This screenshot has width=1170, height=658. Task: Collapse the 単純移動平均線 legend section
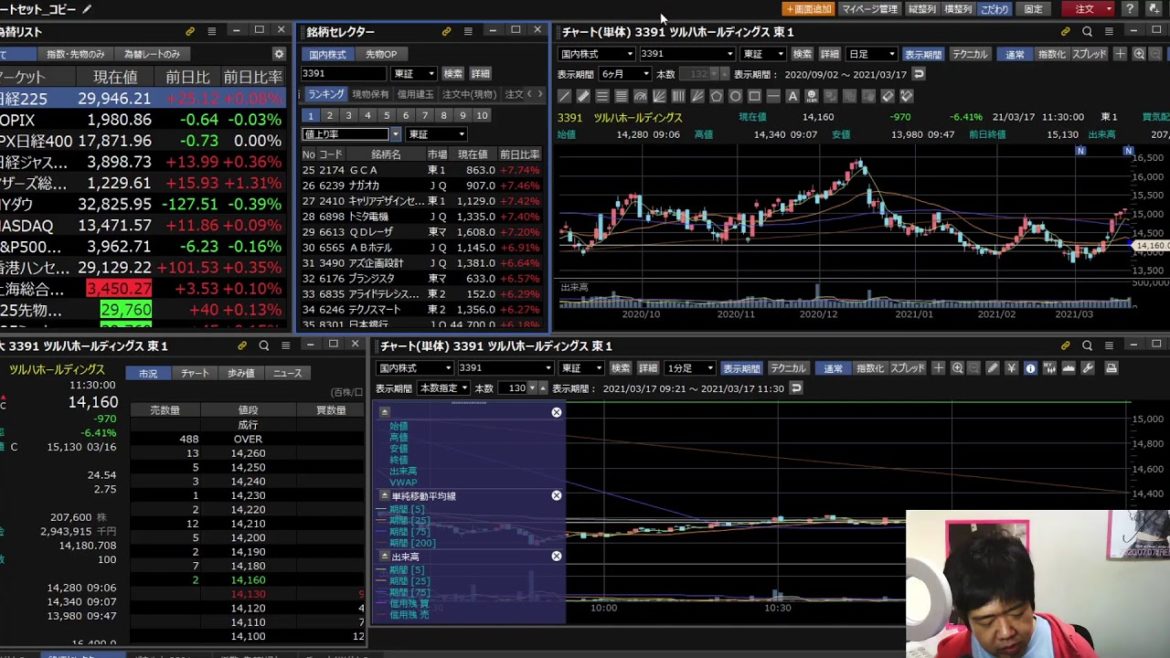(x=384, y=496)
